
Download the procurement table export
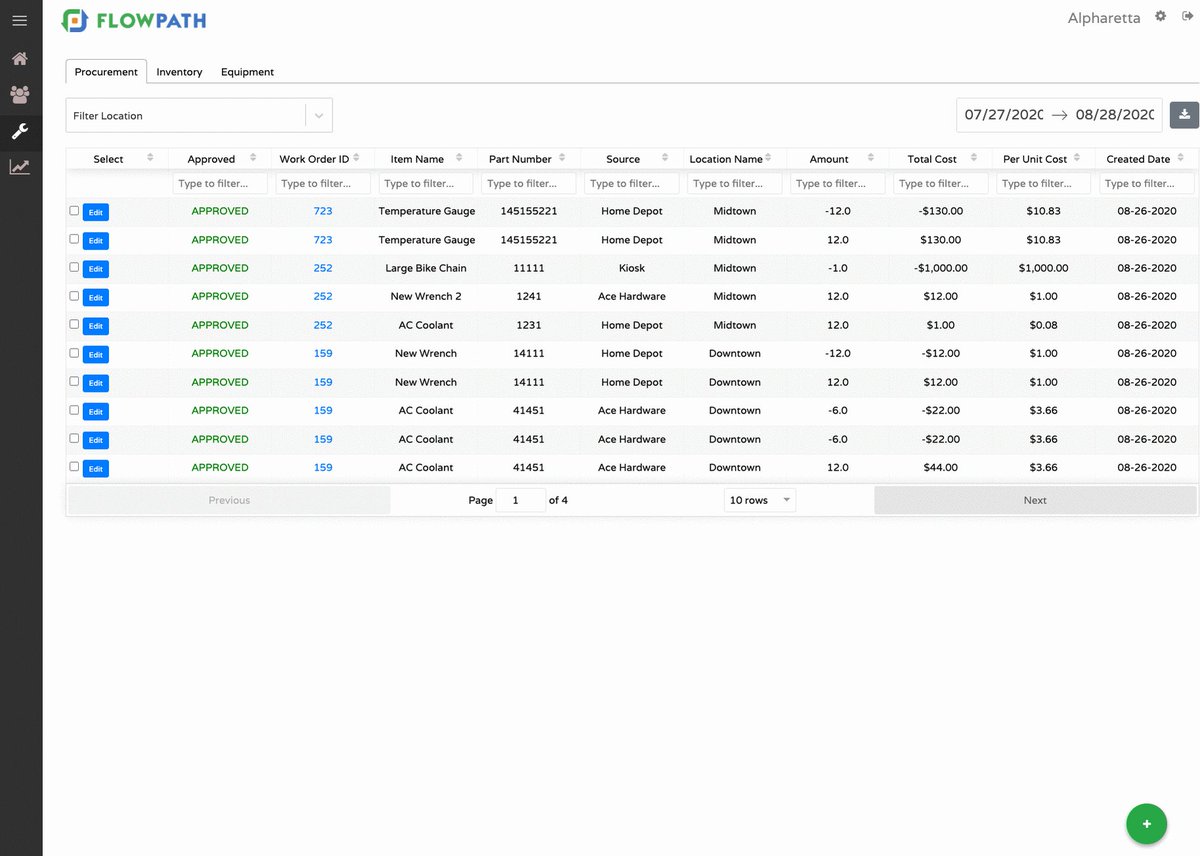pyautogui.click(x=1184, y=114)
